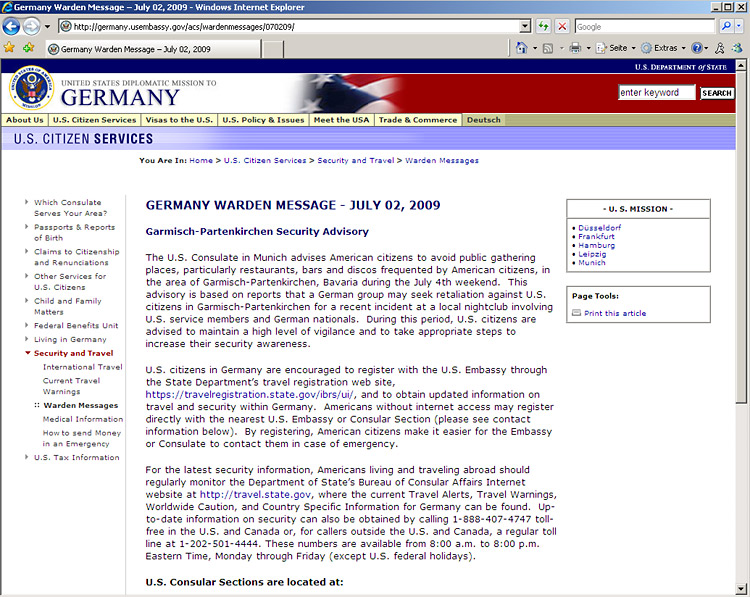Open Federal Benefits Unit sidebar item

click(76, 326)
